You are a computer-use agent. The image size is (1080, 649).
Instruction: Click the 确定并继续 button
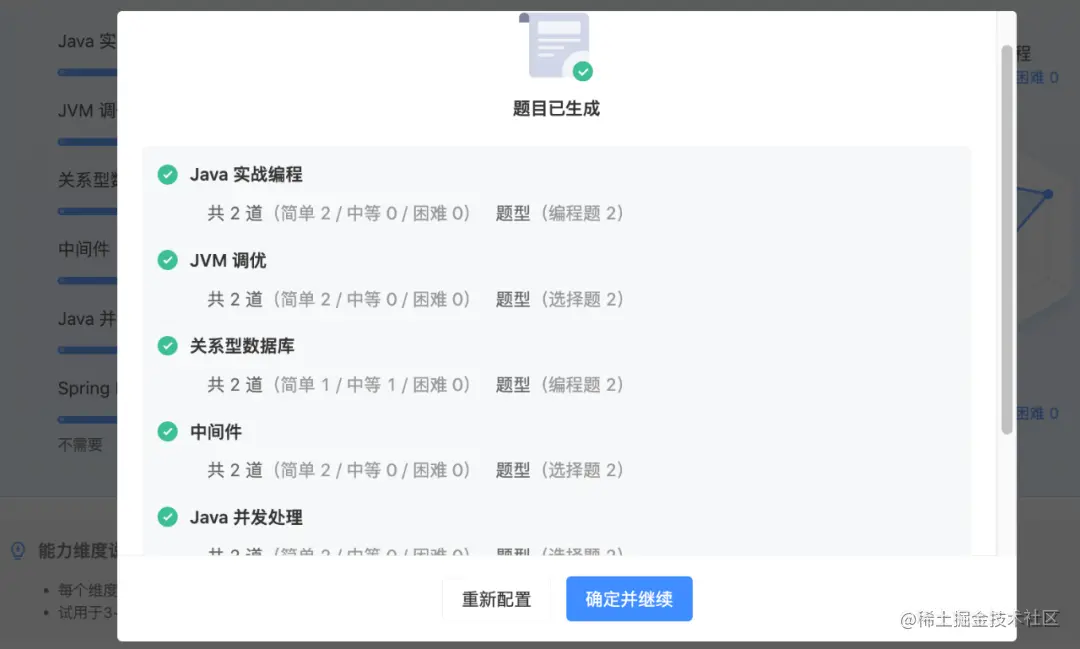629,598
